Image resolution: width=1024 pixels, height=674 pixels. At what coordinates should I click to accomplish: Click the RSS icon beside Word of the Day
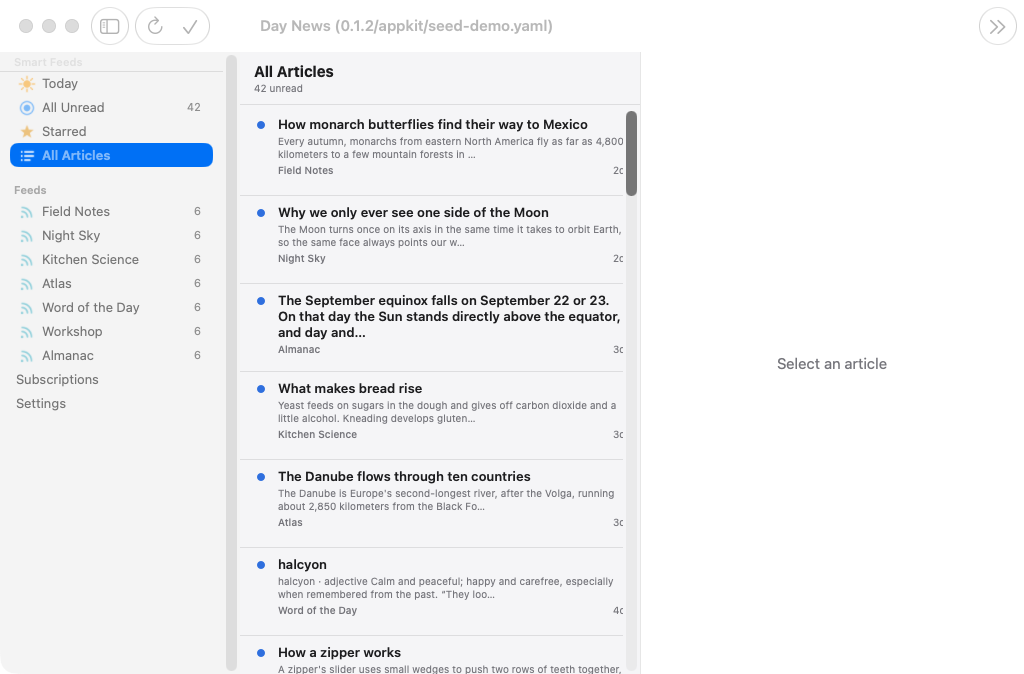pos(27,308)
